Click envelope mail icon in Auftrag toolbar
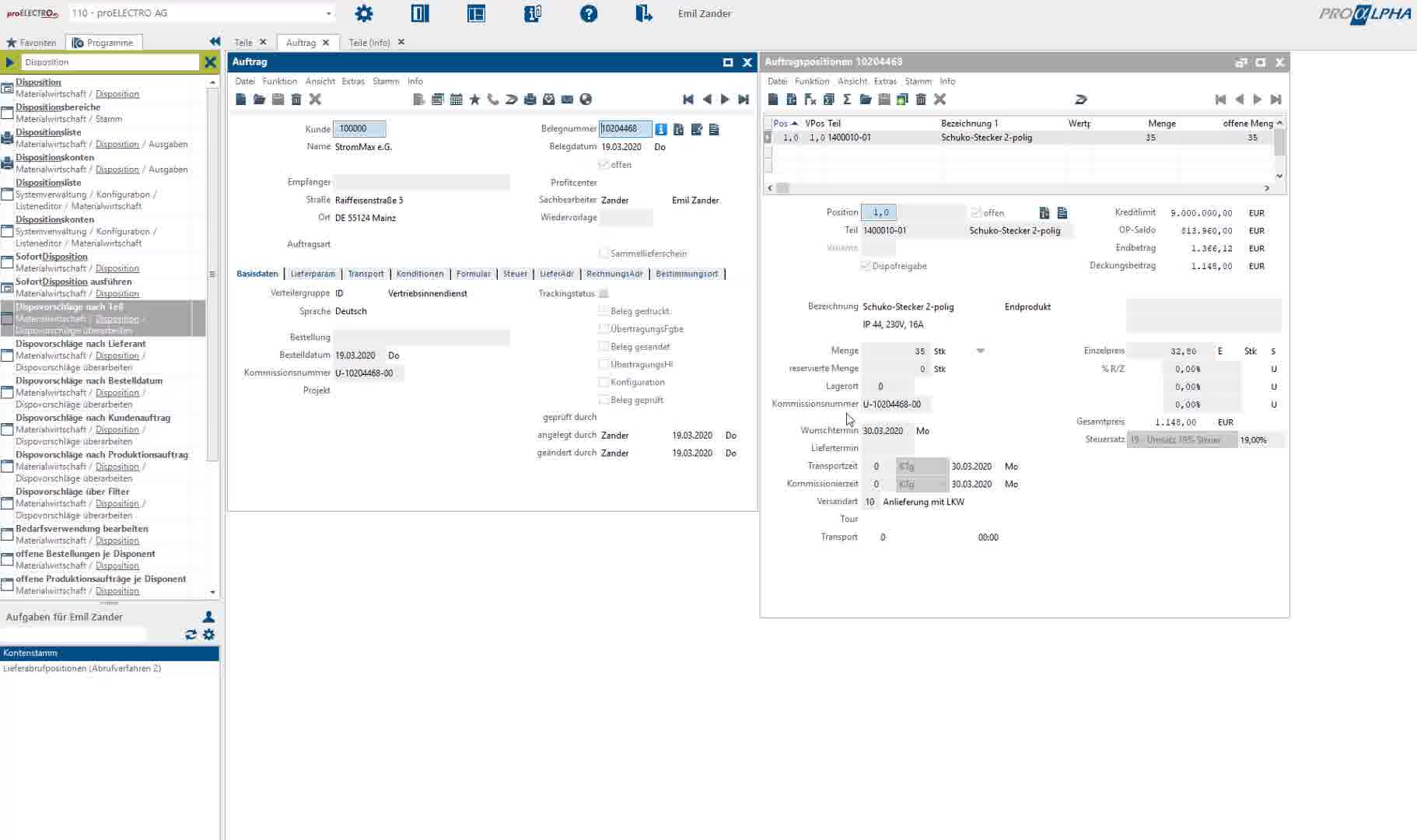 [567, 100]
